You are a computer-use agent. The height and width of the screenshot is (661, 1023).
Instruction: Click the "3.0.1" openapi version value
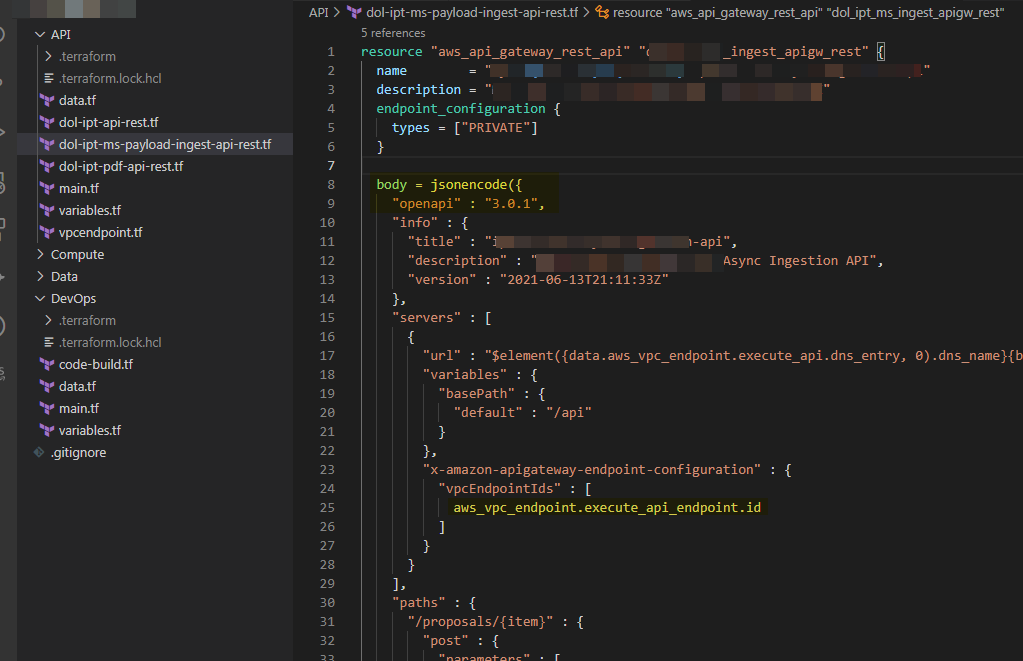click(x=511, y=204)
